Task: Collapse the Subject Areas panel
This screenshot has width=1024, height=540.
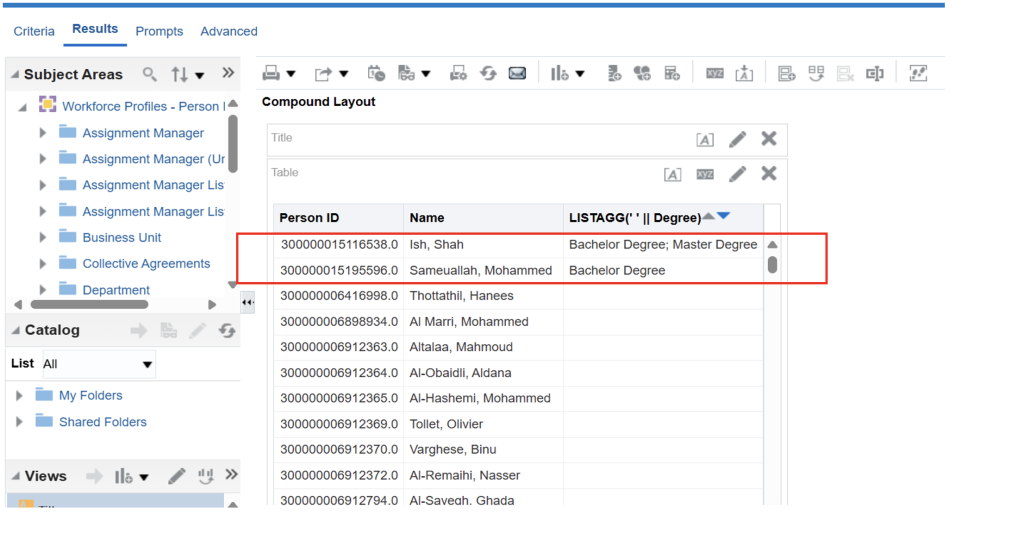Action: coord(13,75)
